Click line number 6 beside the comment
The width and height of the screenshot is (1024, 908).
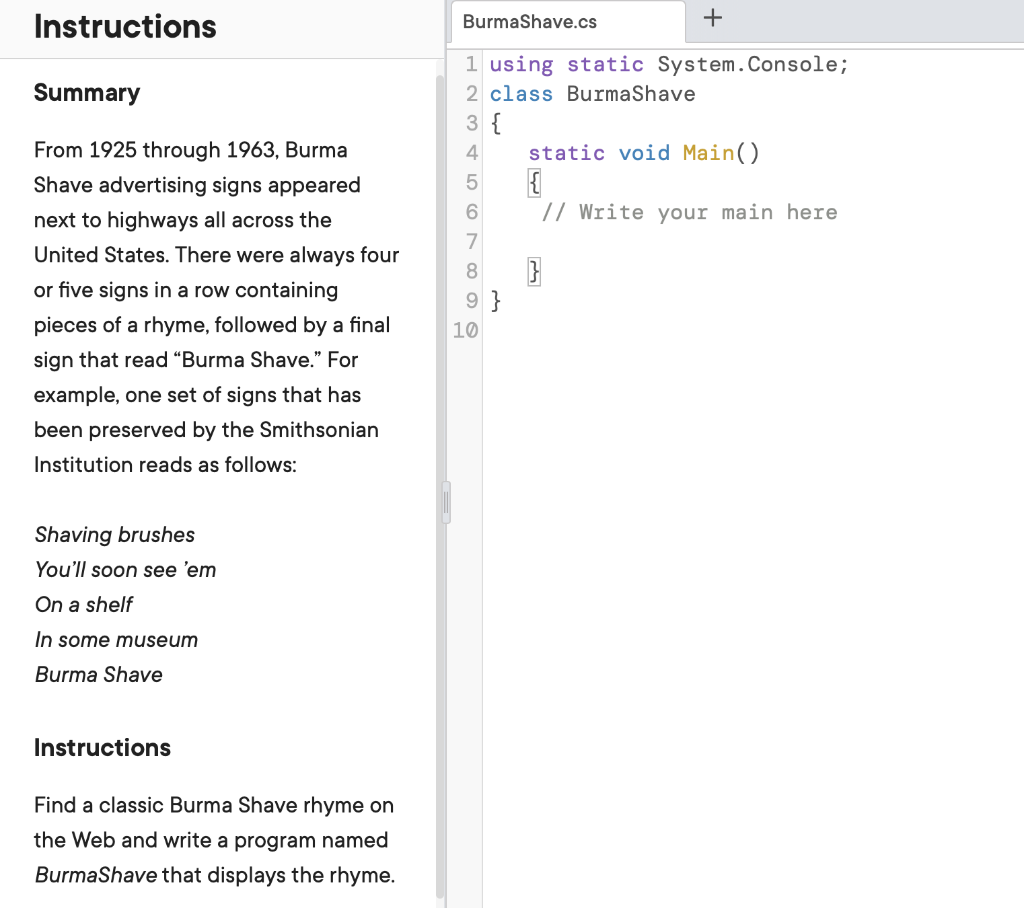coord(471,212)
